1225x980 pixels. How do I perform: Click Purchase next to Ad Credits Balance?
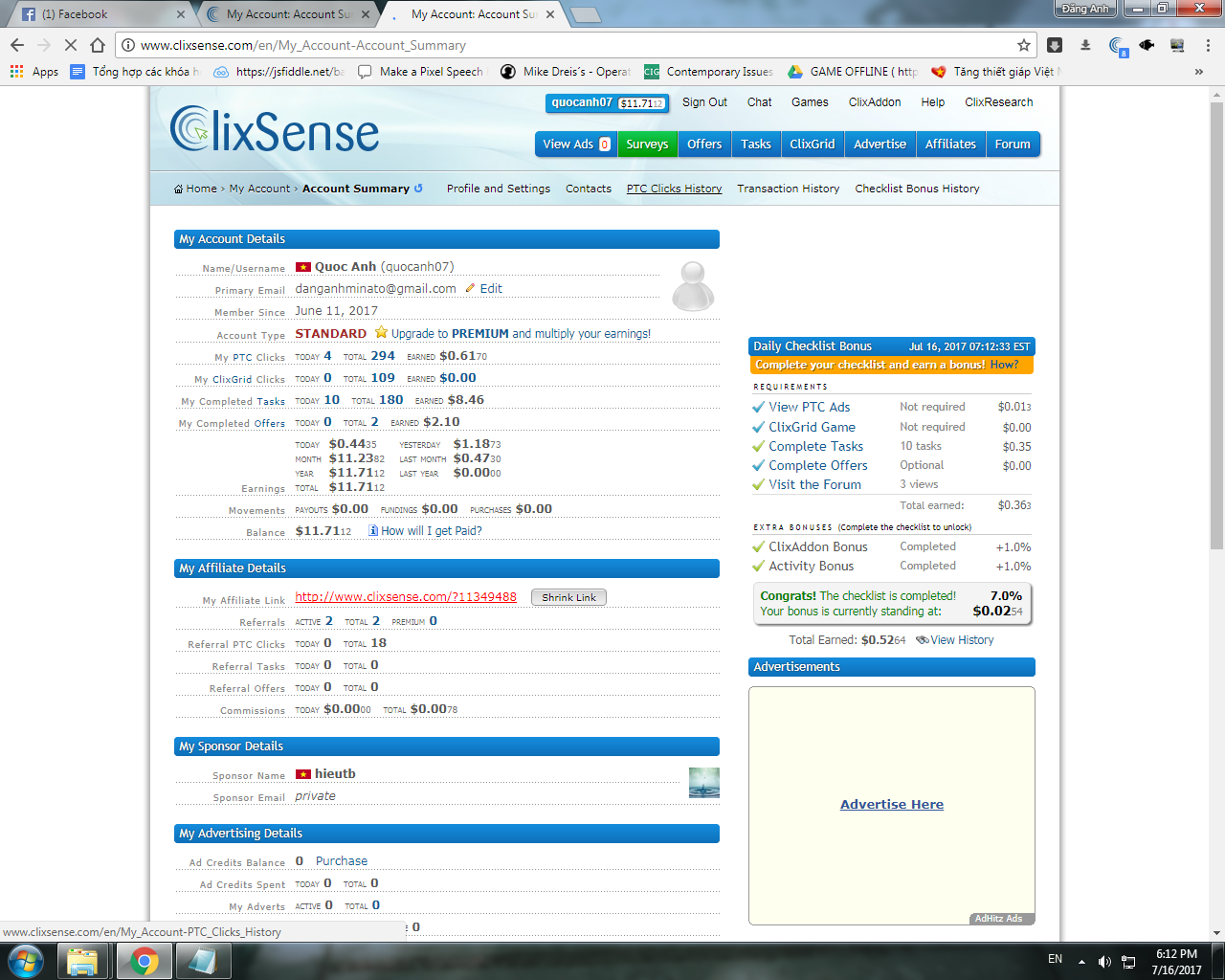(342, 861)
